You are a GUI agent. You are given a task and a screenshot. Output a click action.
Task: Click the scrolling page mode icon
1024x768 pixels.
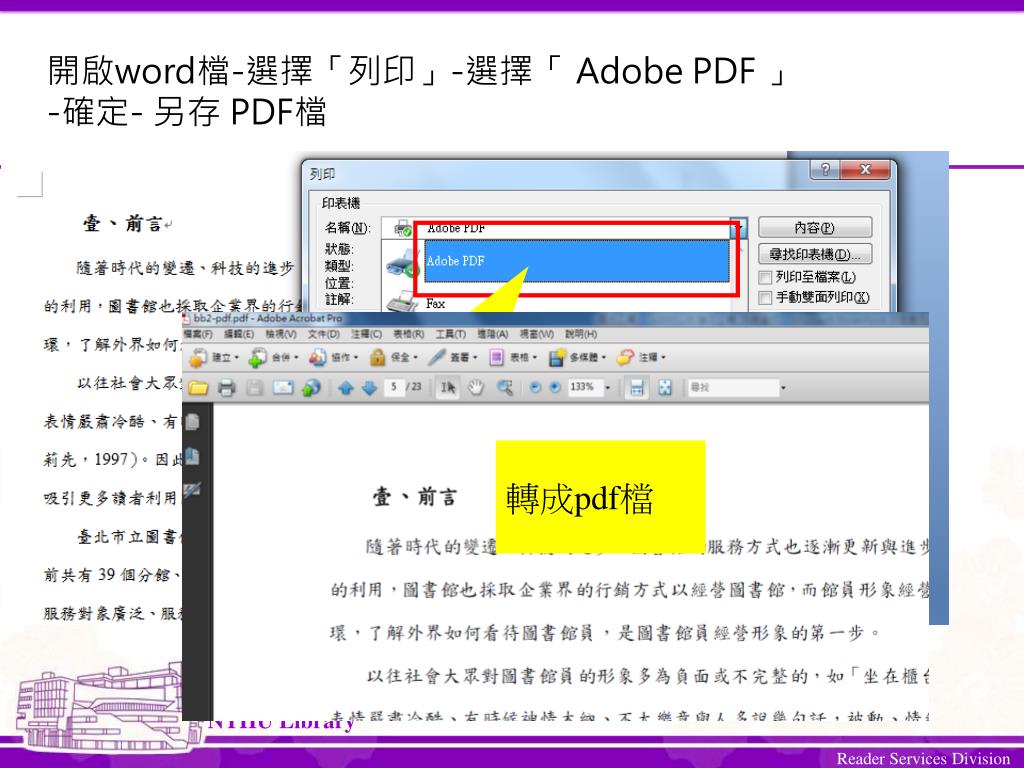[636, 387]
